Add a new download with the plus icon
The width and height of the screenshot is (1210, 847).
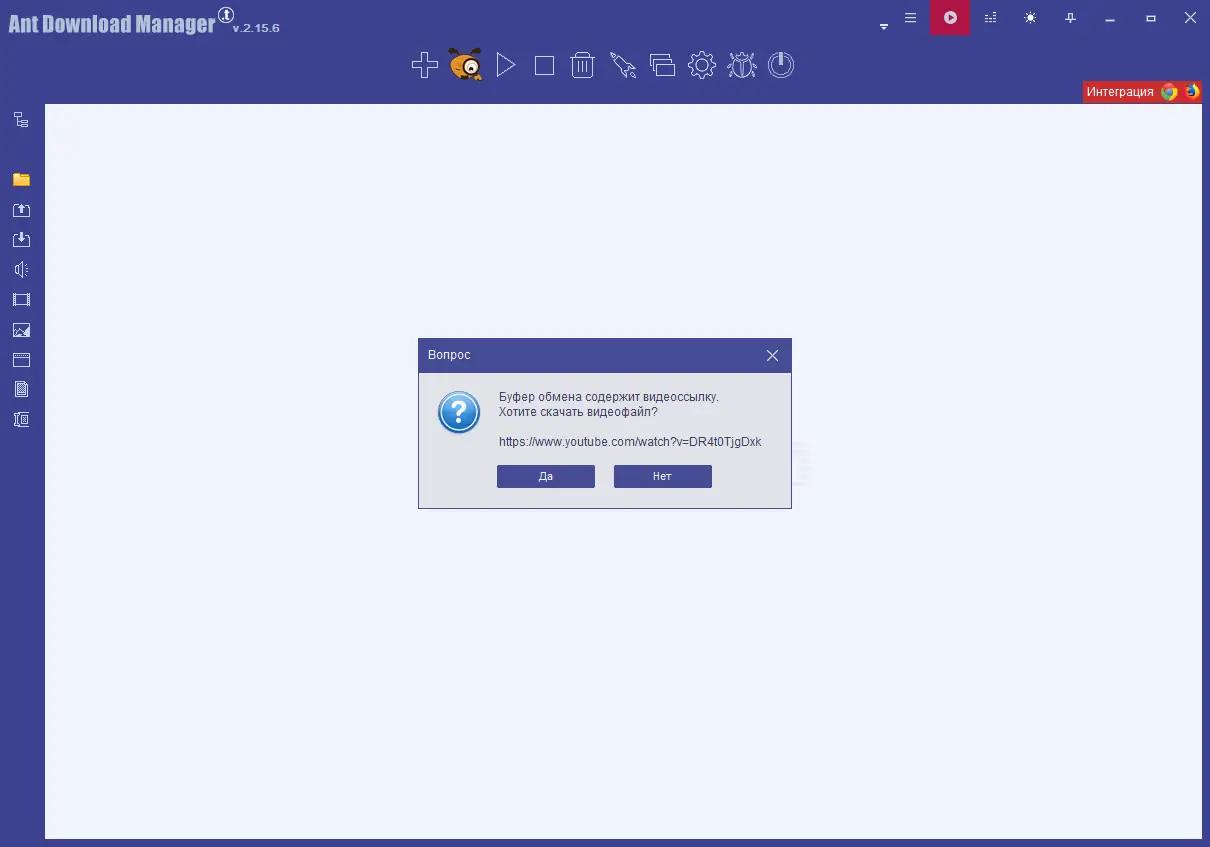[x=424, y=64]
